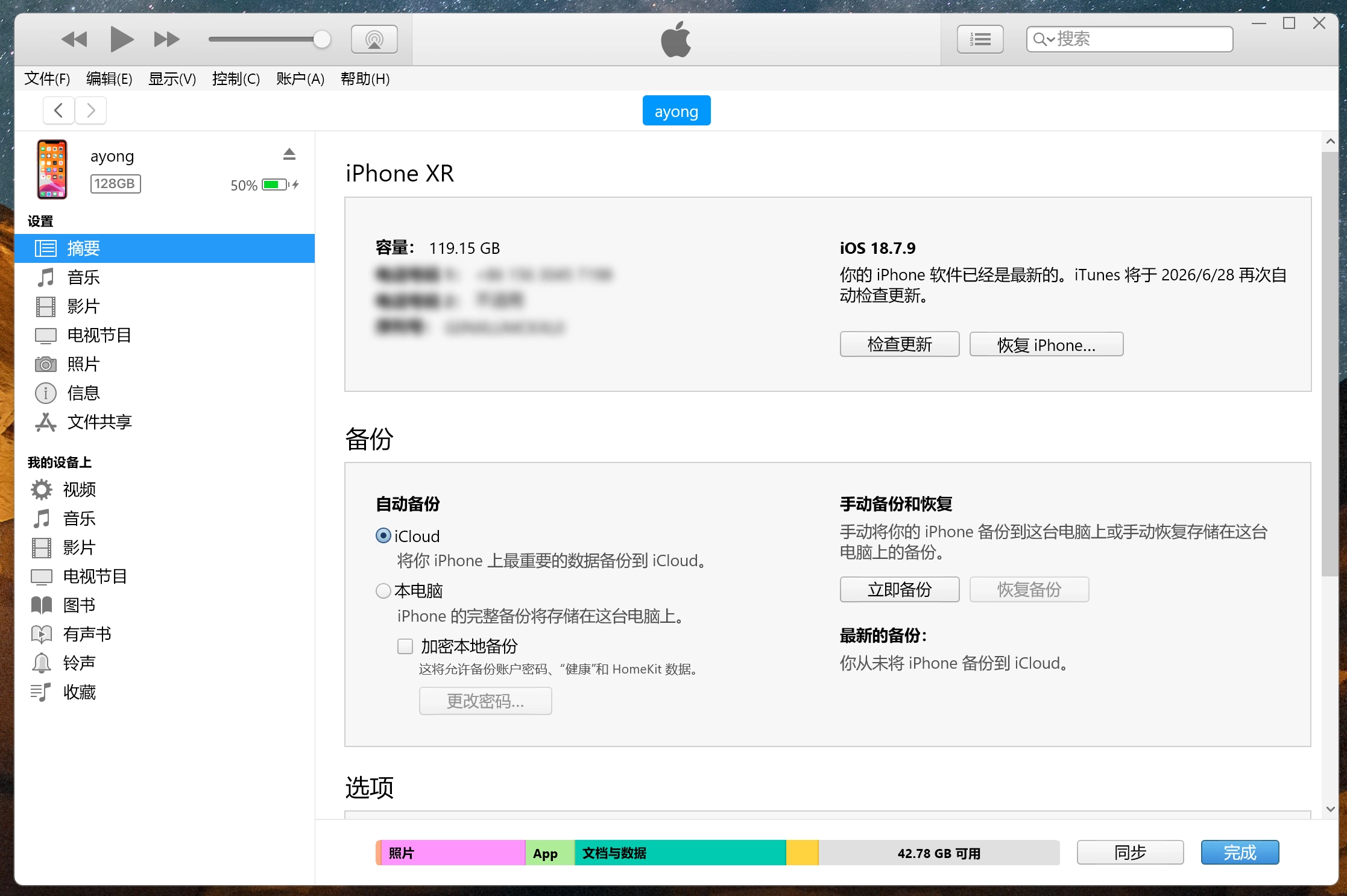Select the iCloud automatic backup radio button
Screen dimensions: 1347x896
[383, 535]
